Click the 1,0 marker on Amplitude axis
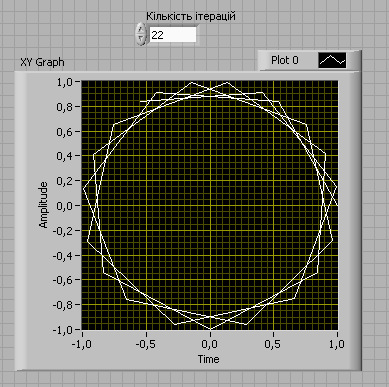 coord(64,82)
